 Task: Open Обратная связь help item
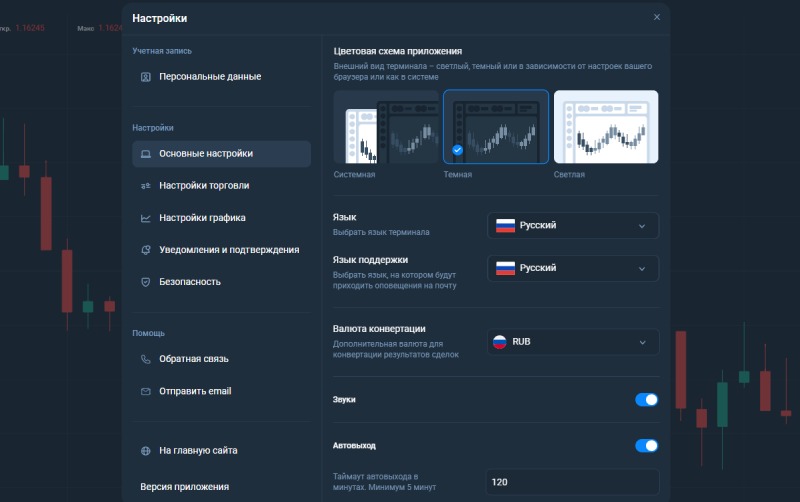pos(221,359)
